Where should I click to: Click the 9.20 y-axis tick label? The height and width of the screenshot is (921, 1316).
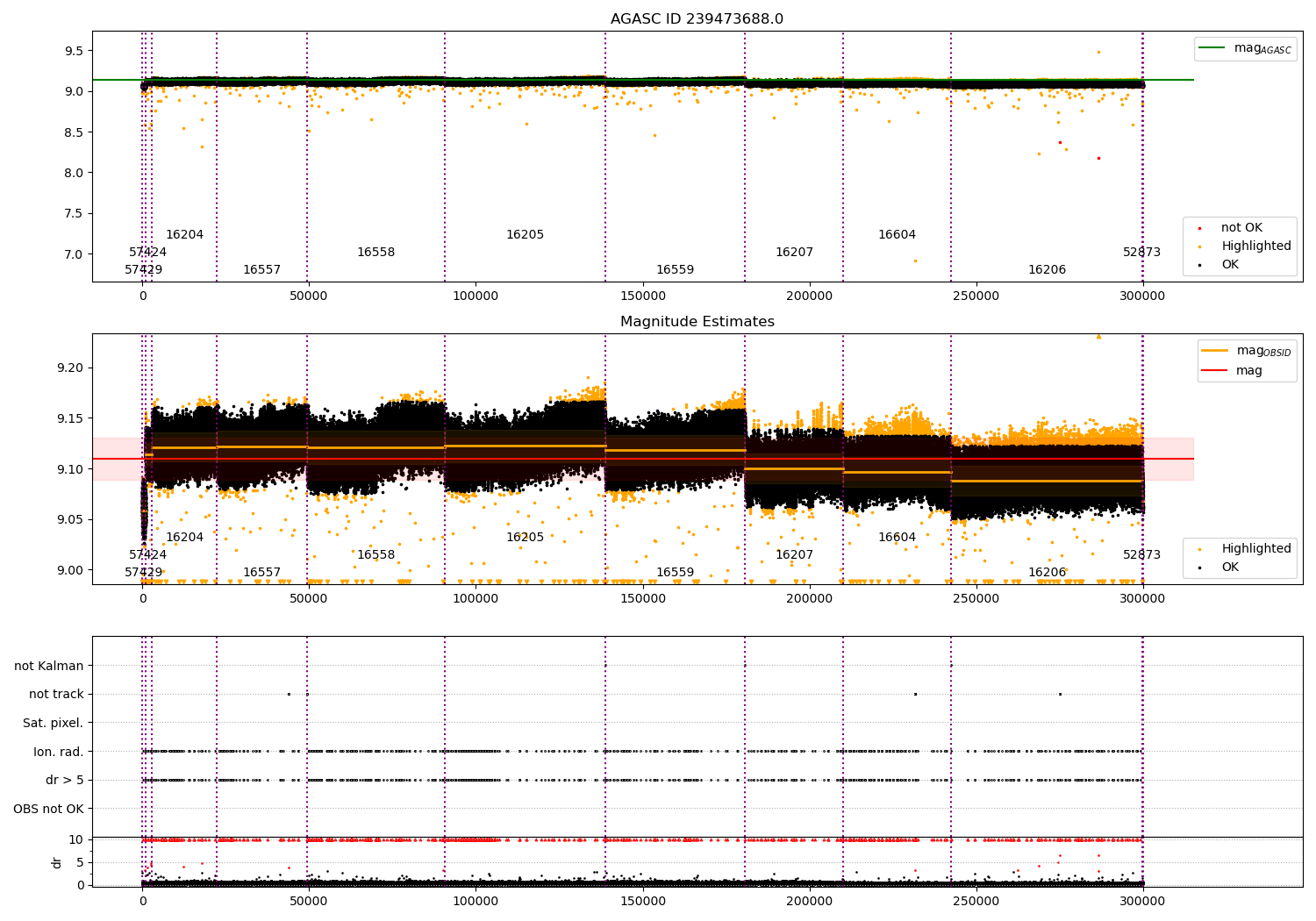click(x=70, y=368)
